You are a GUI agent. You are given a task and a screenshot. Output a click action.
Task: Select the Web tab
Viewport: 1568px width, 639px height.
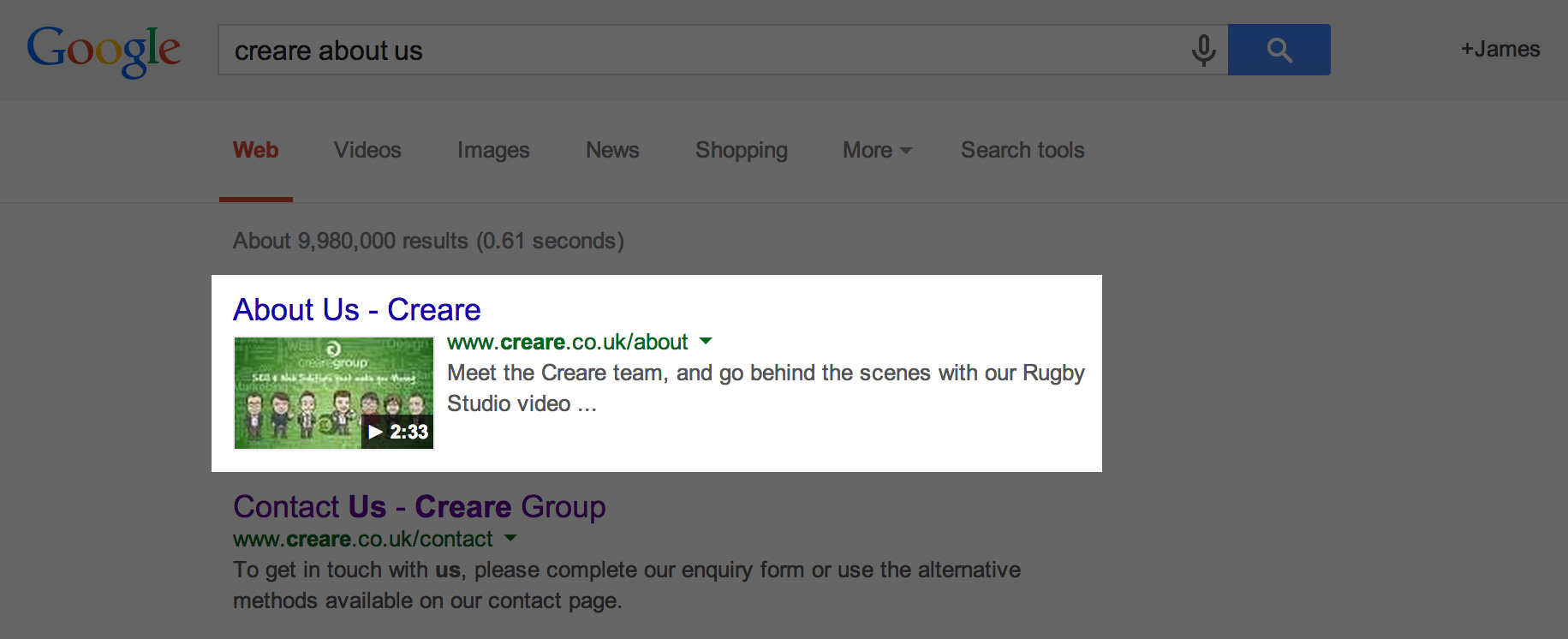pyautogui.click(x=255, y=150)
